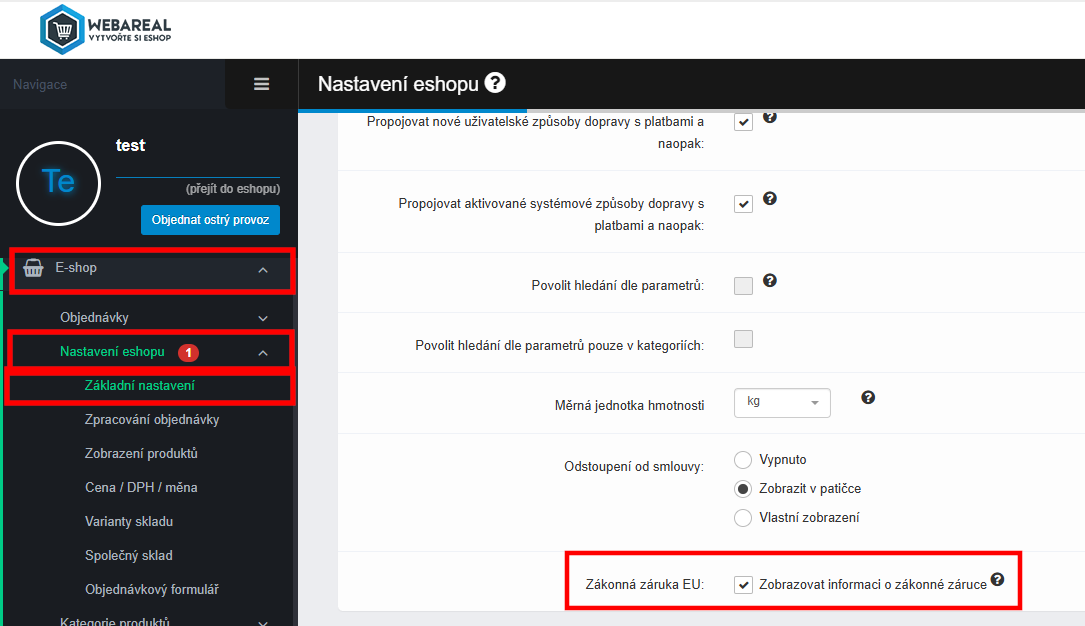Click the Webareal logo
This screenshot has height=626, width=1085.
coord(105,30)
